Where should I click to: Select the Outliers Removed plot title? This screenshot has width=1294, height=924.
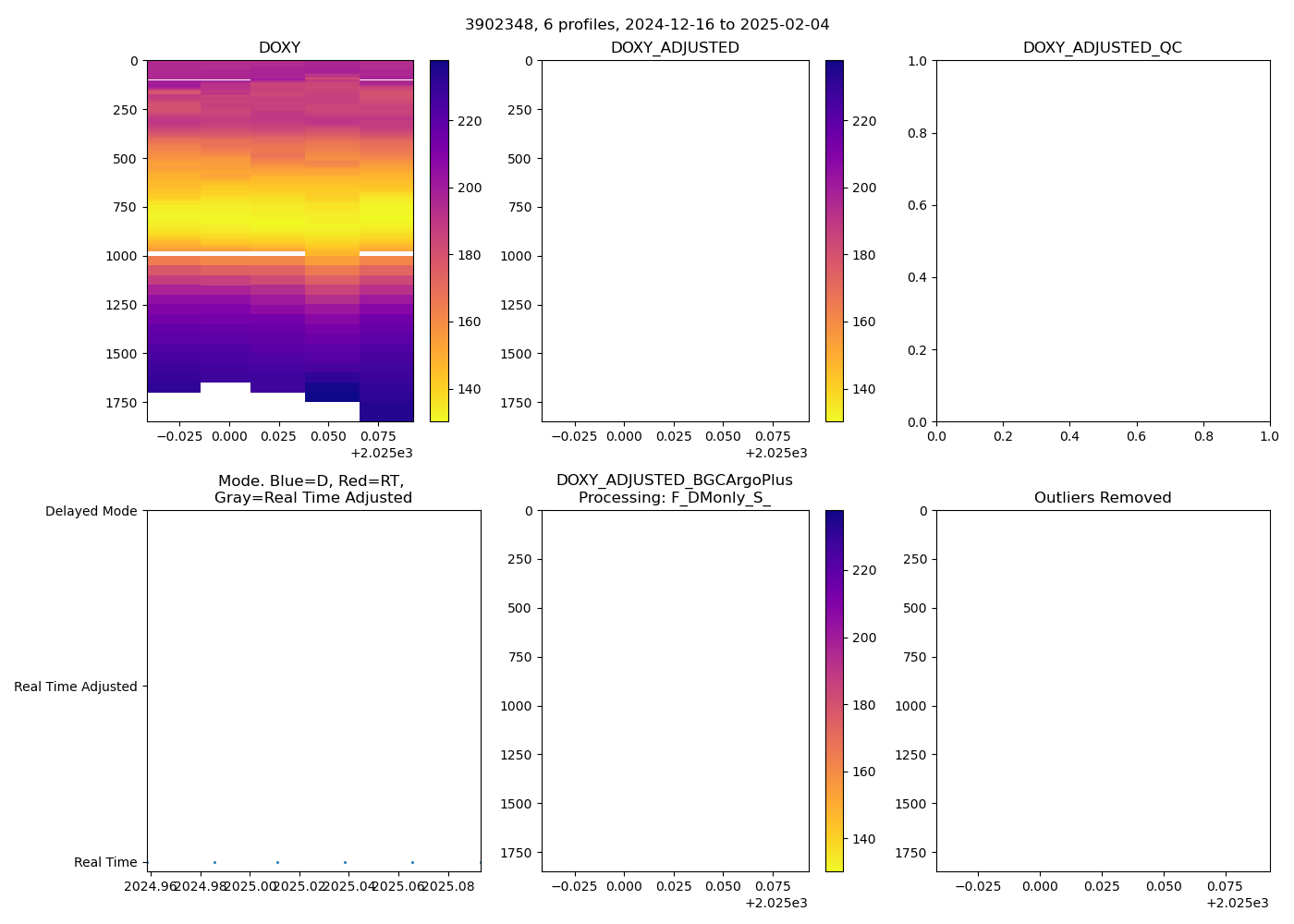tap(1102, 498)
